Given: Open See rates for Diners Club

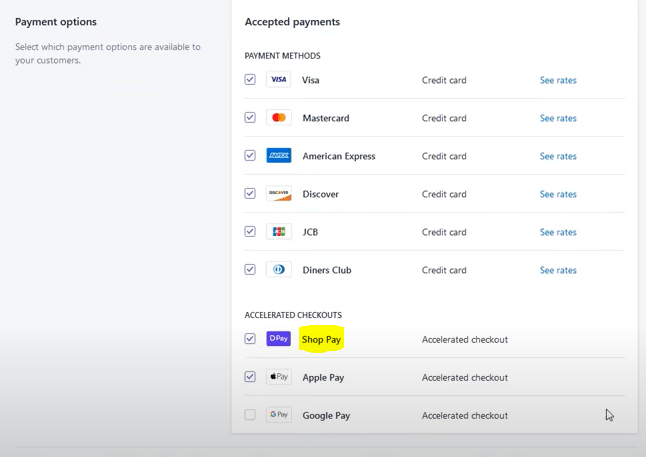Looking at the screenshot, I should pos(558,270).
